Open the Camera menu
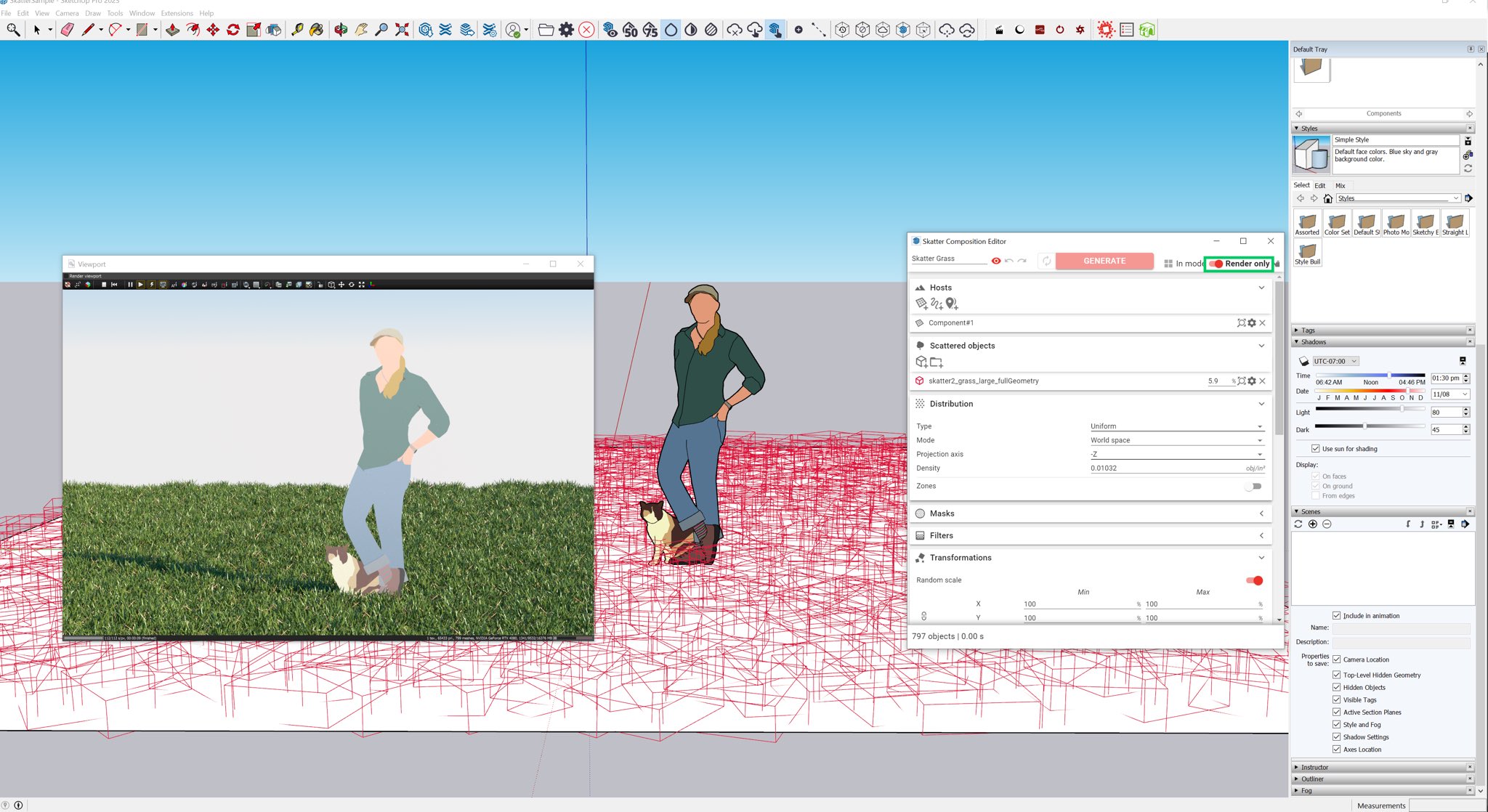The image size is (1488, 812). click(67, 13)
